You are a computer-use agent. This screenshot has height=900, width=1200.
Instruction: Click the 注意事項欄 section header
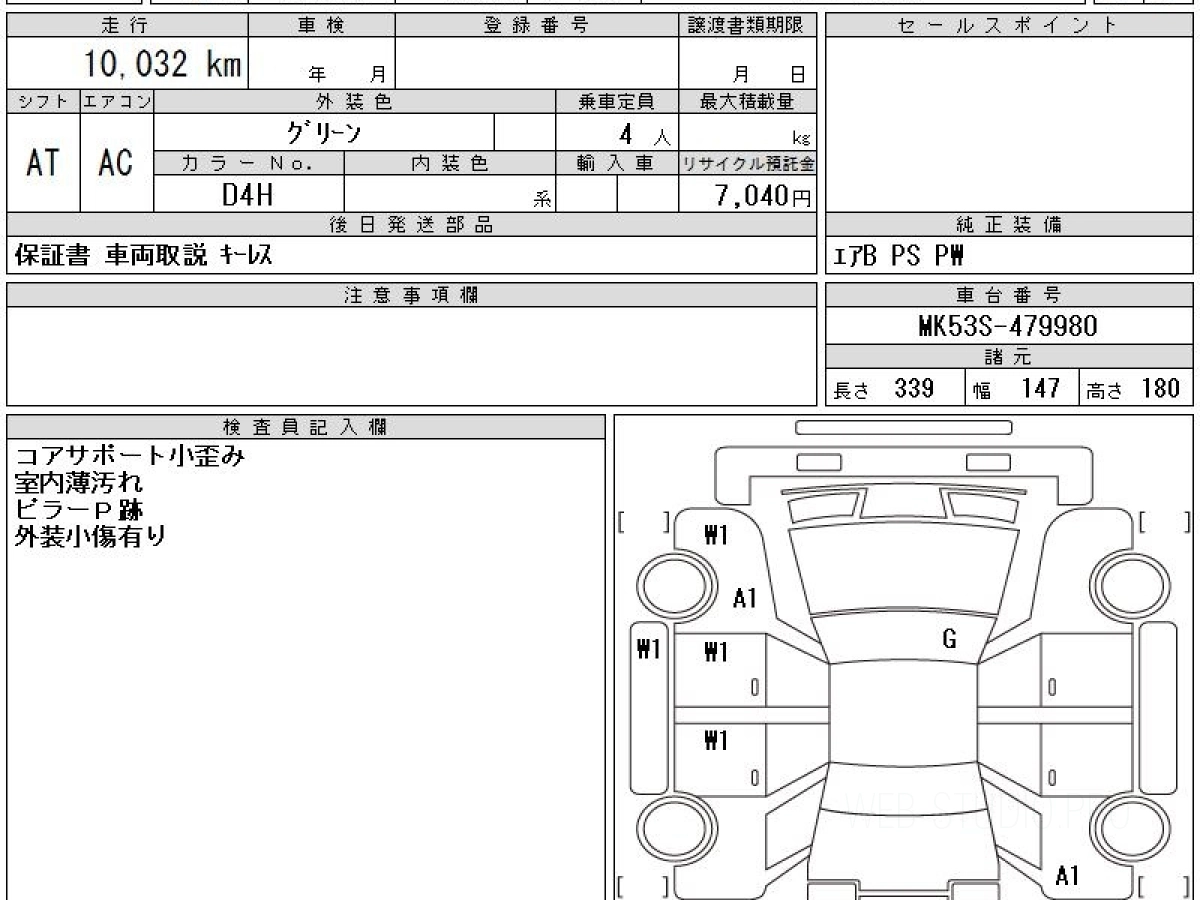coord(412,295)
